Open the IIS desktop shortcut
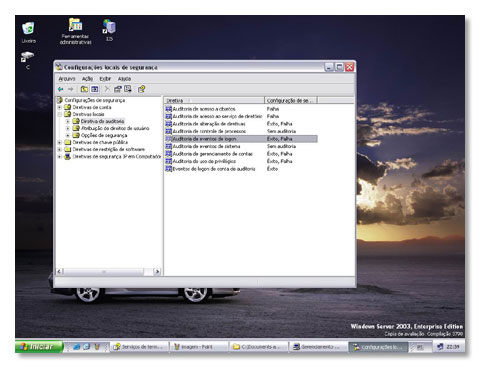 coord(109,30)
